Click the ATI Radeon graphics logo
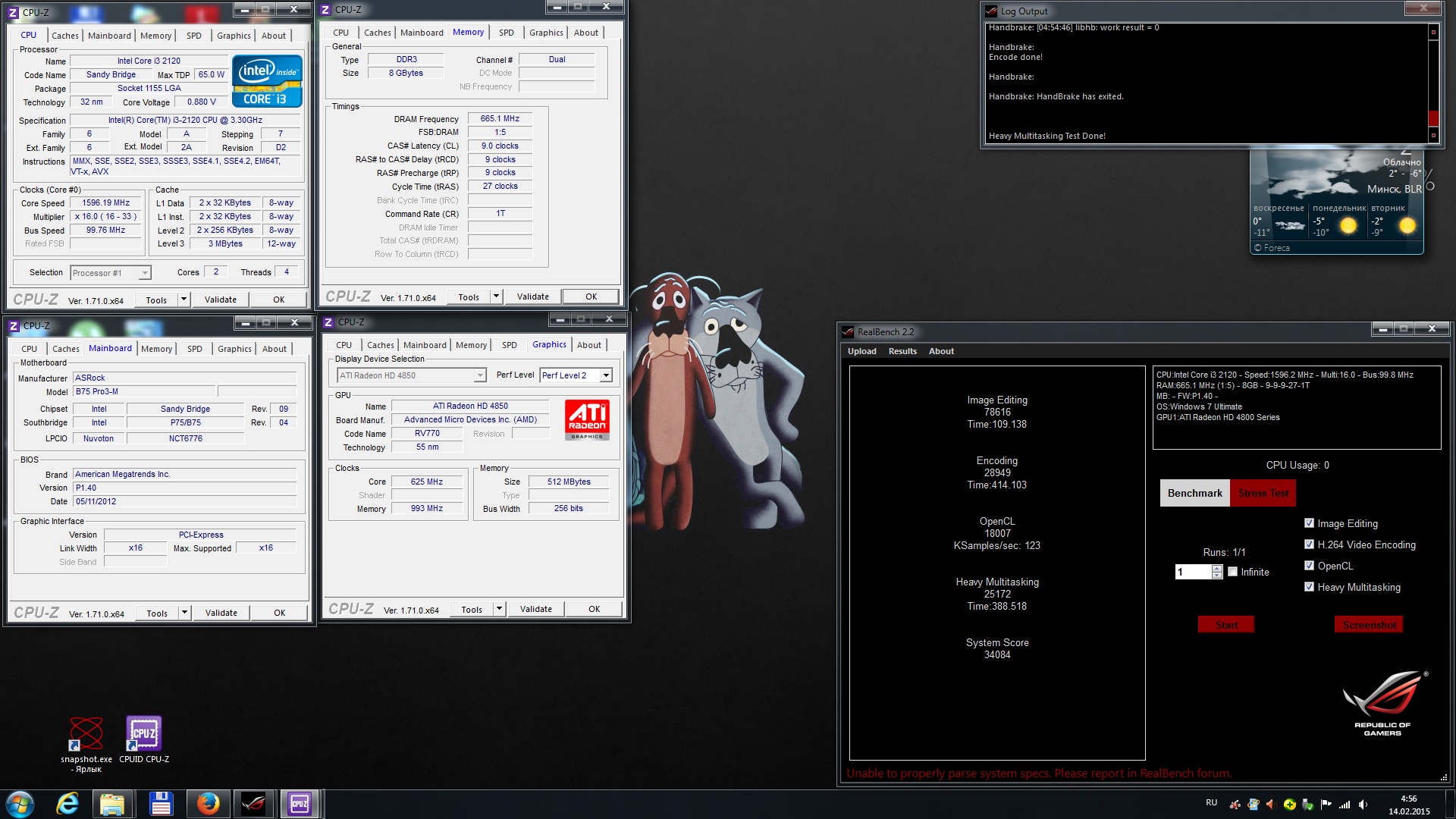The height and width of the screenshot is (819, 1456). pos(587,420)
